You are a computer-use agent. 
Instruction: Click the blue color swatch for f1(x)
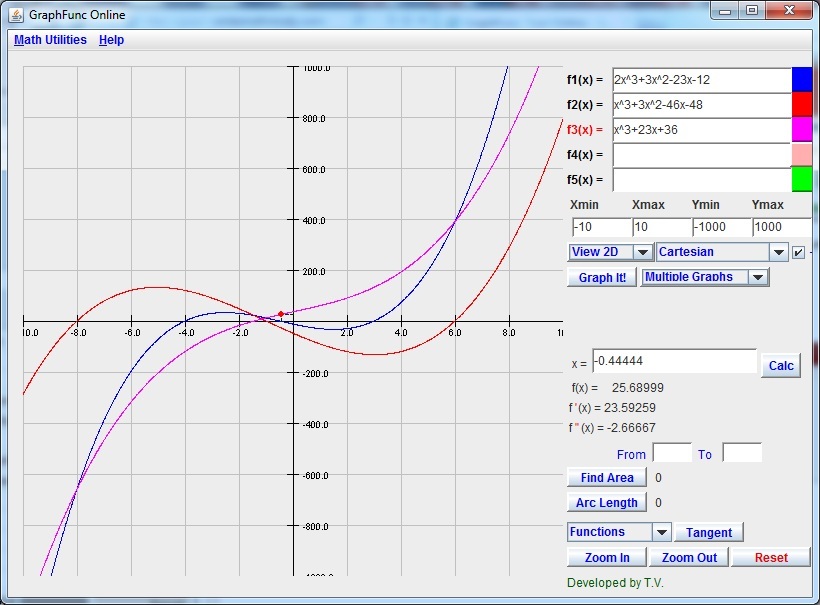click(x=801, y=80)
